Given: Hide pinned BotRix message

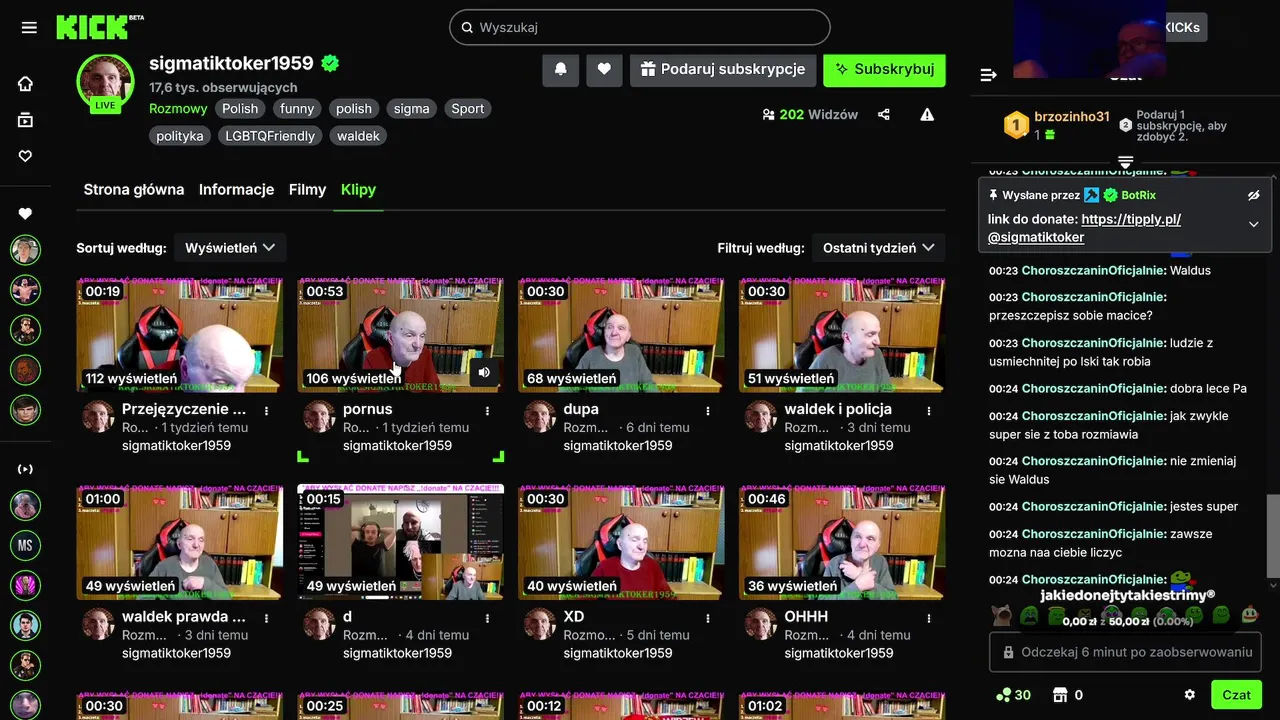Looking at the screenshot, I should pos(1254,195).
